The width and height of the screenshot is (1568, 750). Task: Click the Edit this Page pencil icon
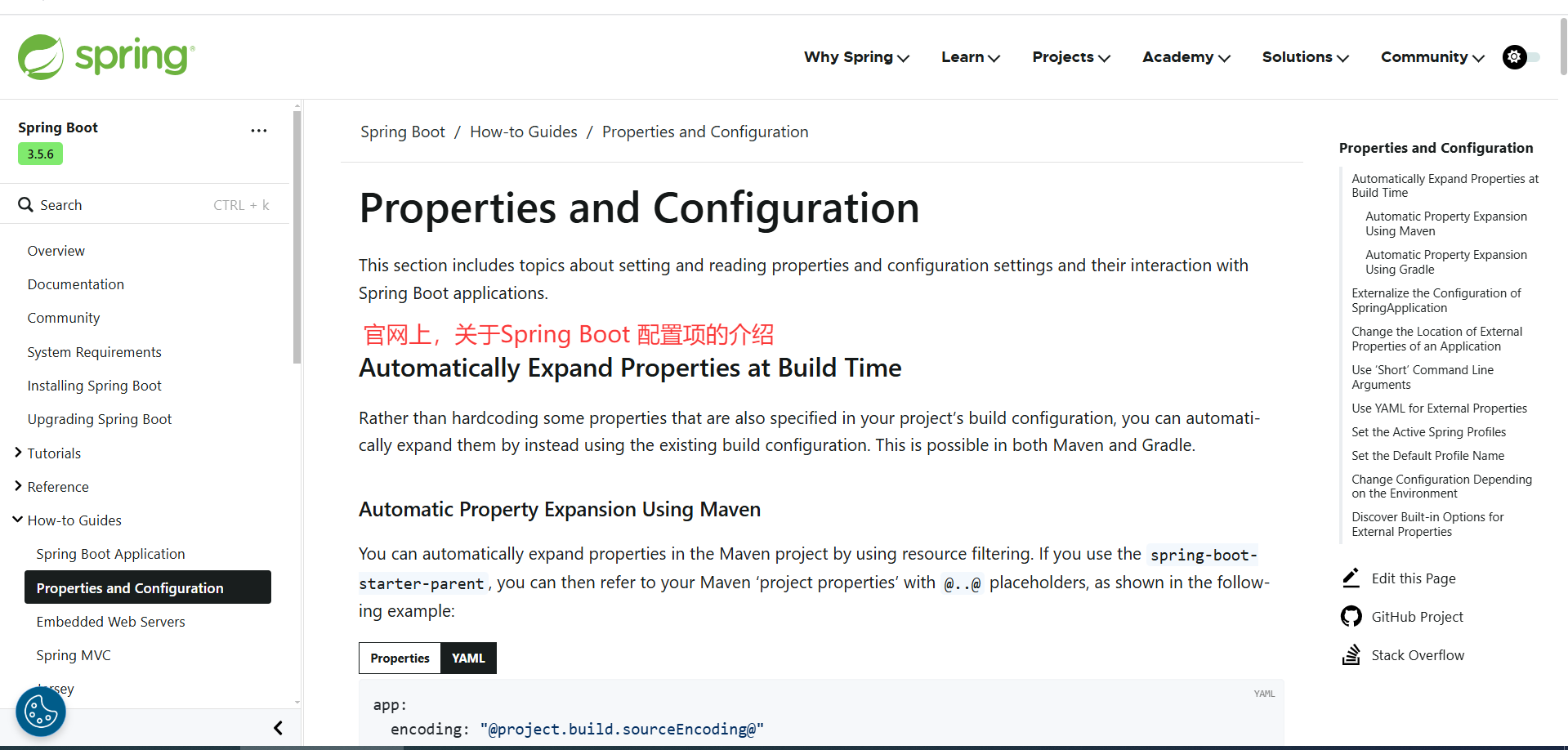(x=1351, y=578)
